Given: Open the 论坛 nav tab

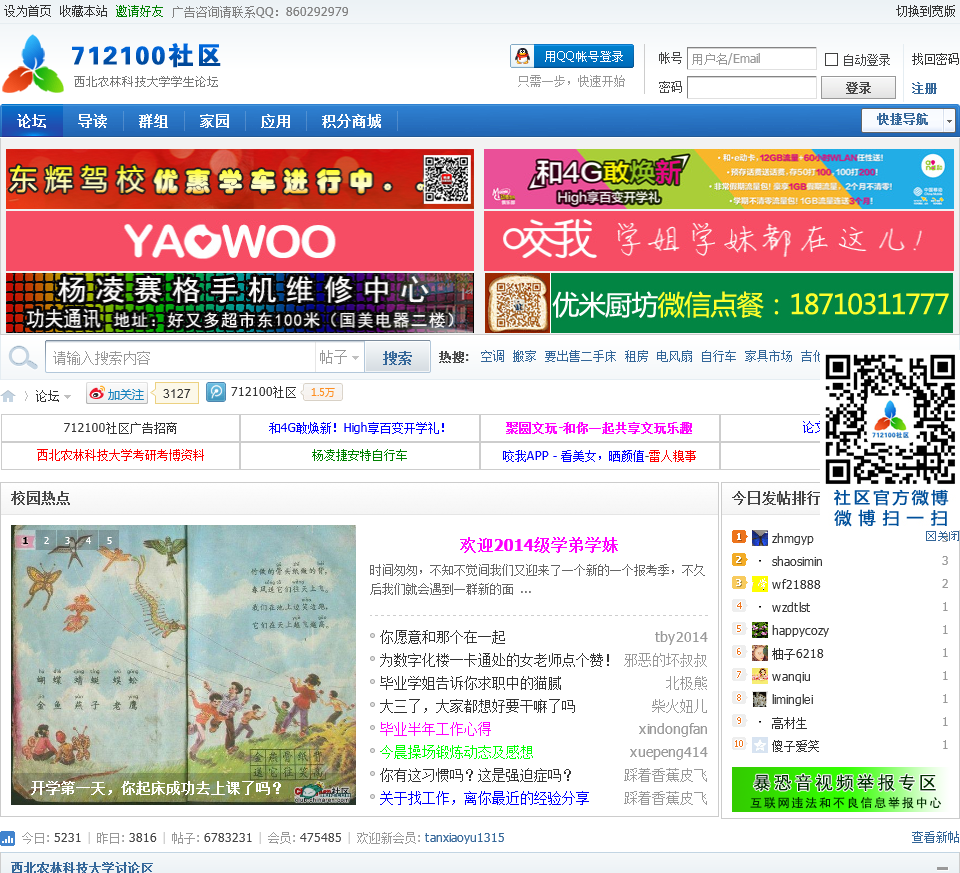Looking at the screenshot, I should click(x=32, y=121).
